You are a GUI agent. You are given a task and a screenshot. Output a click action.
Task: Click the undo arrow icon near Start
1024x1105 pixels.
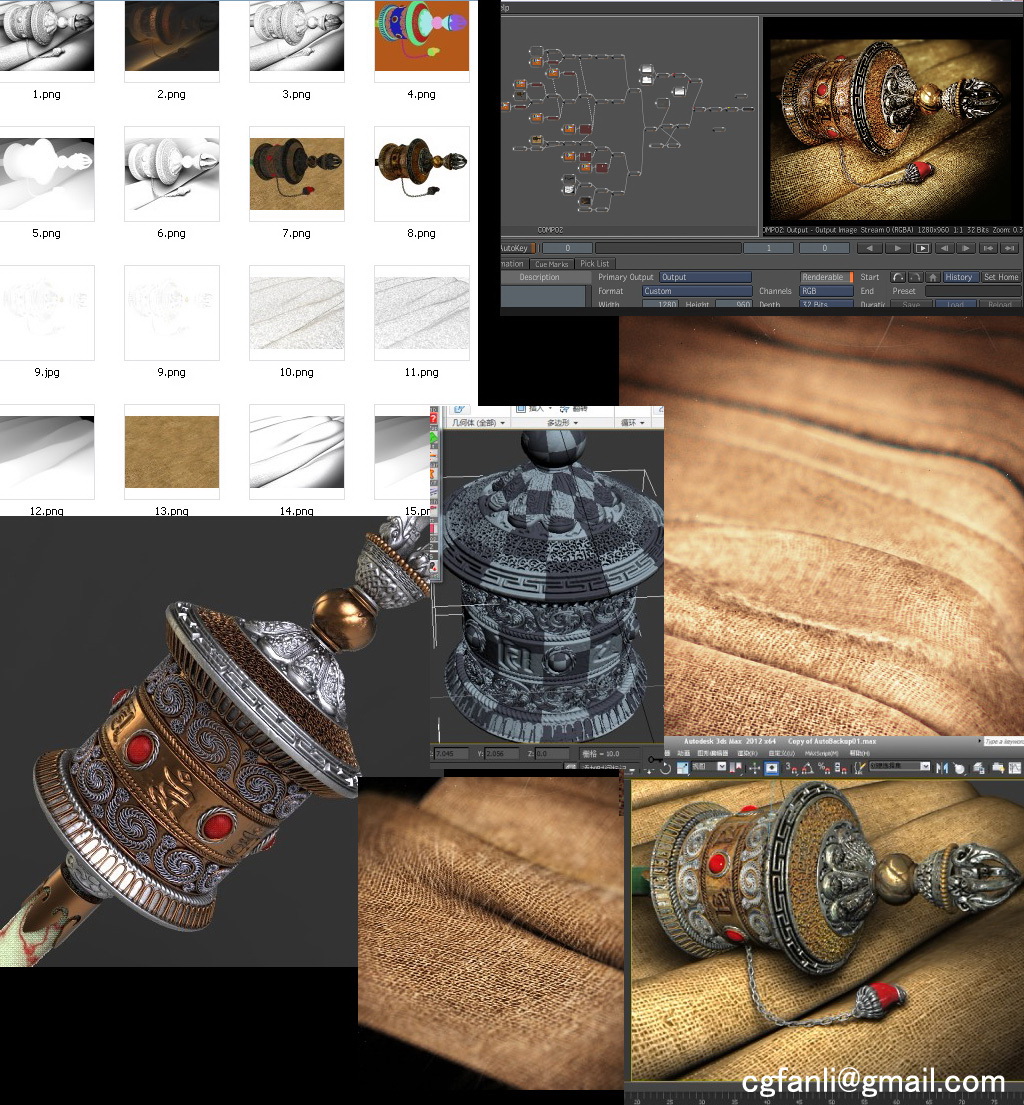tap(898, 277)
